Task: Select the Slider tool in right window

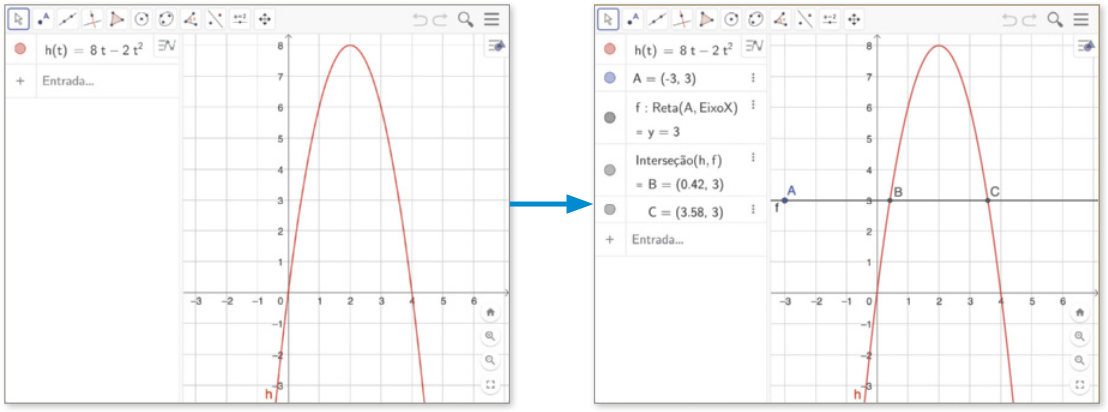Action: coord(830,20)
